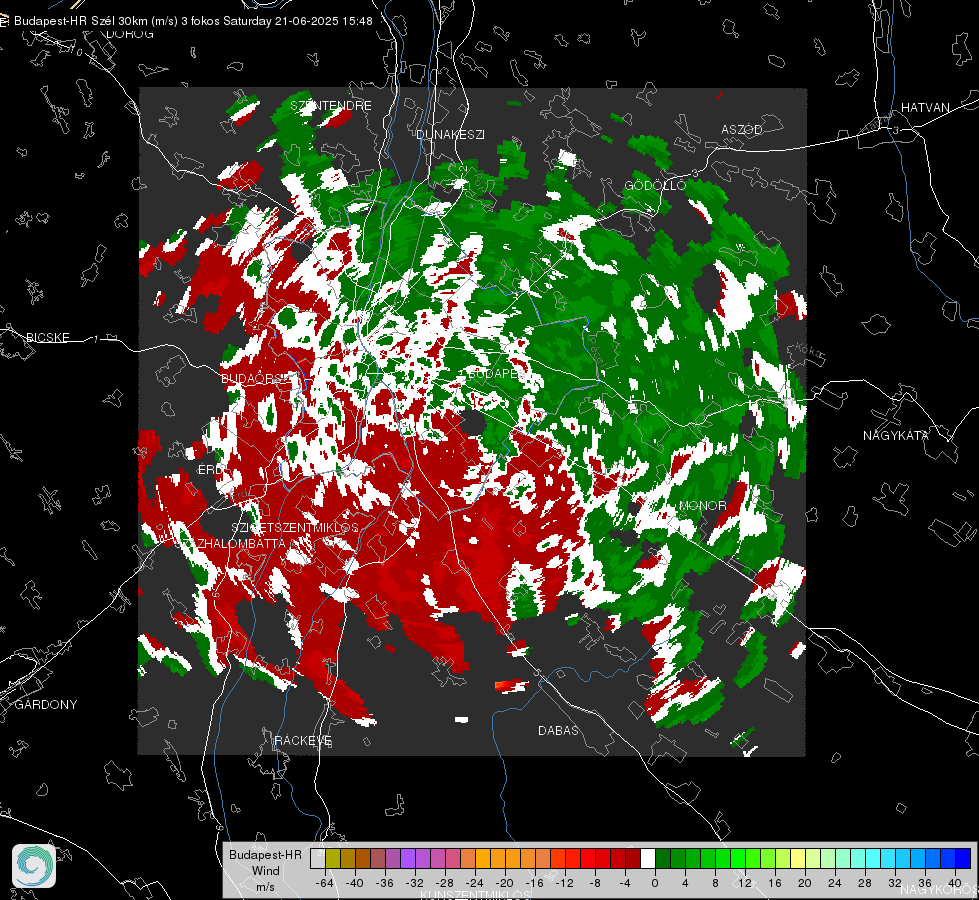Click the SZENTENDRE map label
The width and height of the screenshot is (979, 900).
(x=331, y=106)
